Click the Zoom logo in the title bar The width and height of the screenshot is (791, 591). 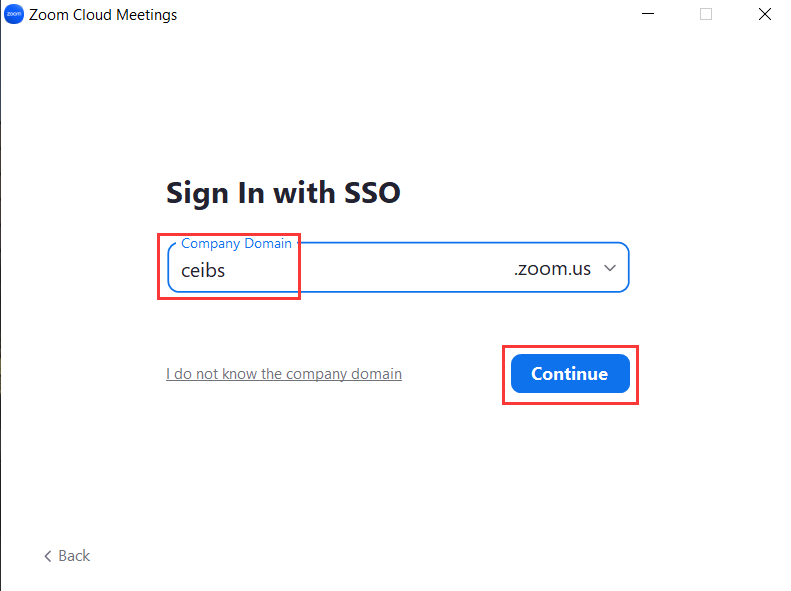click(14, 14)
